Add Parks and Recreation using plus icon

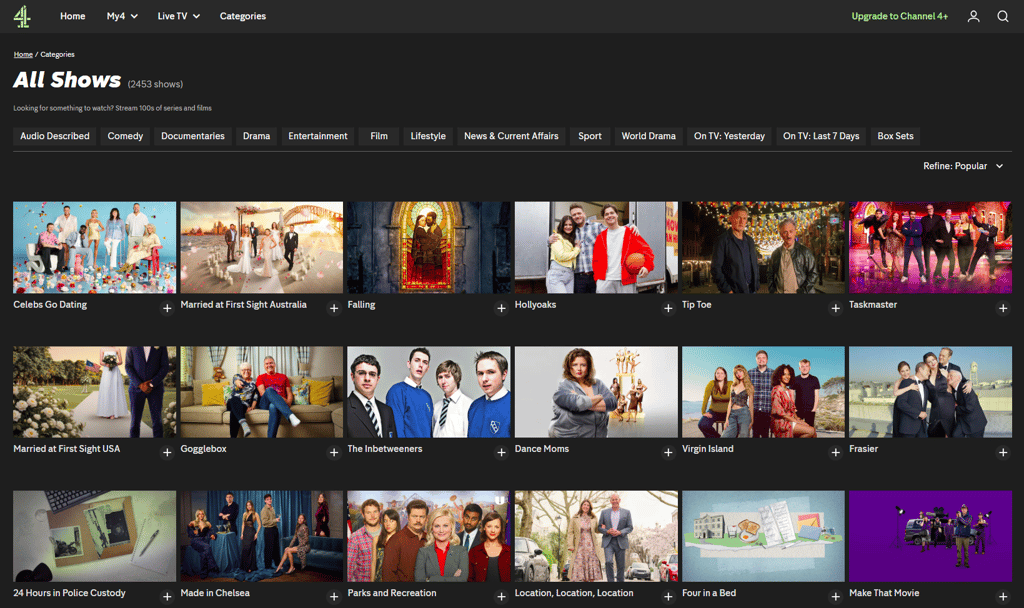click(501, 597)
